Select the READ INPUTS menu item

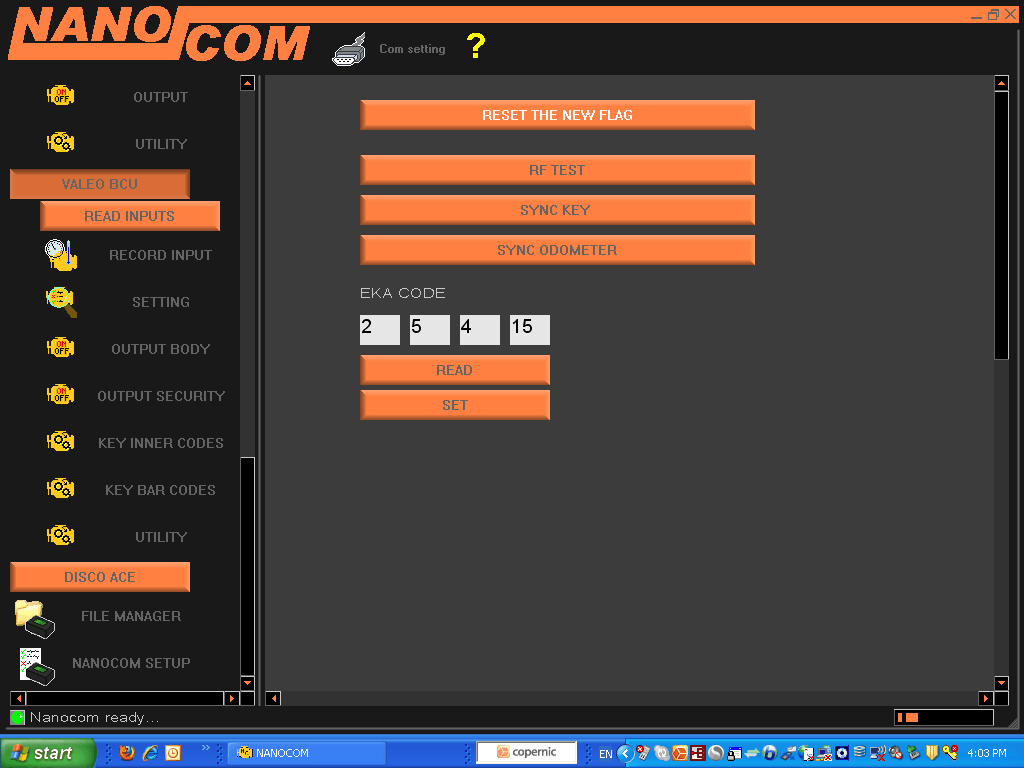130,216
